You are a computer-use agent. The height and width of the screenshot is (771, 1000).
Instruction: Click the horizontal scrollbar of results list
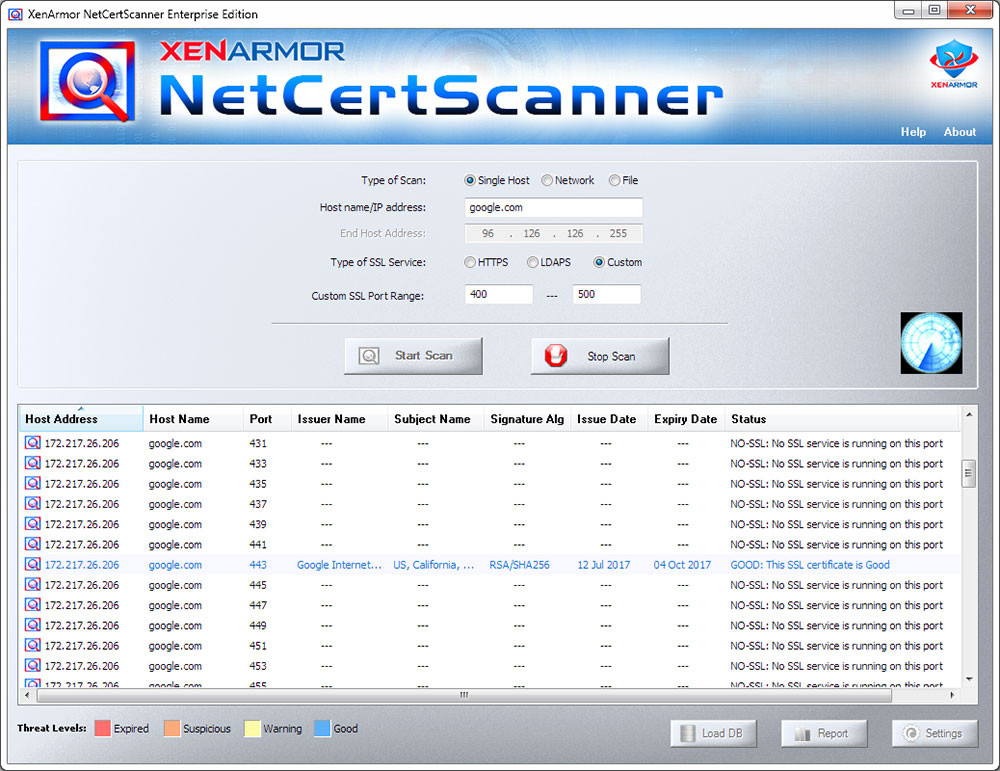coord(464,695)
